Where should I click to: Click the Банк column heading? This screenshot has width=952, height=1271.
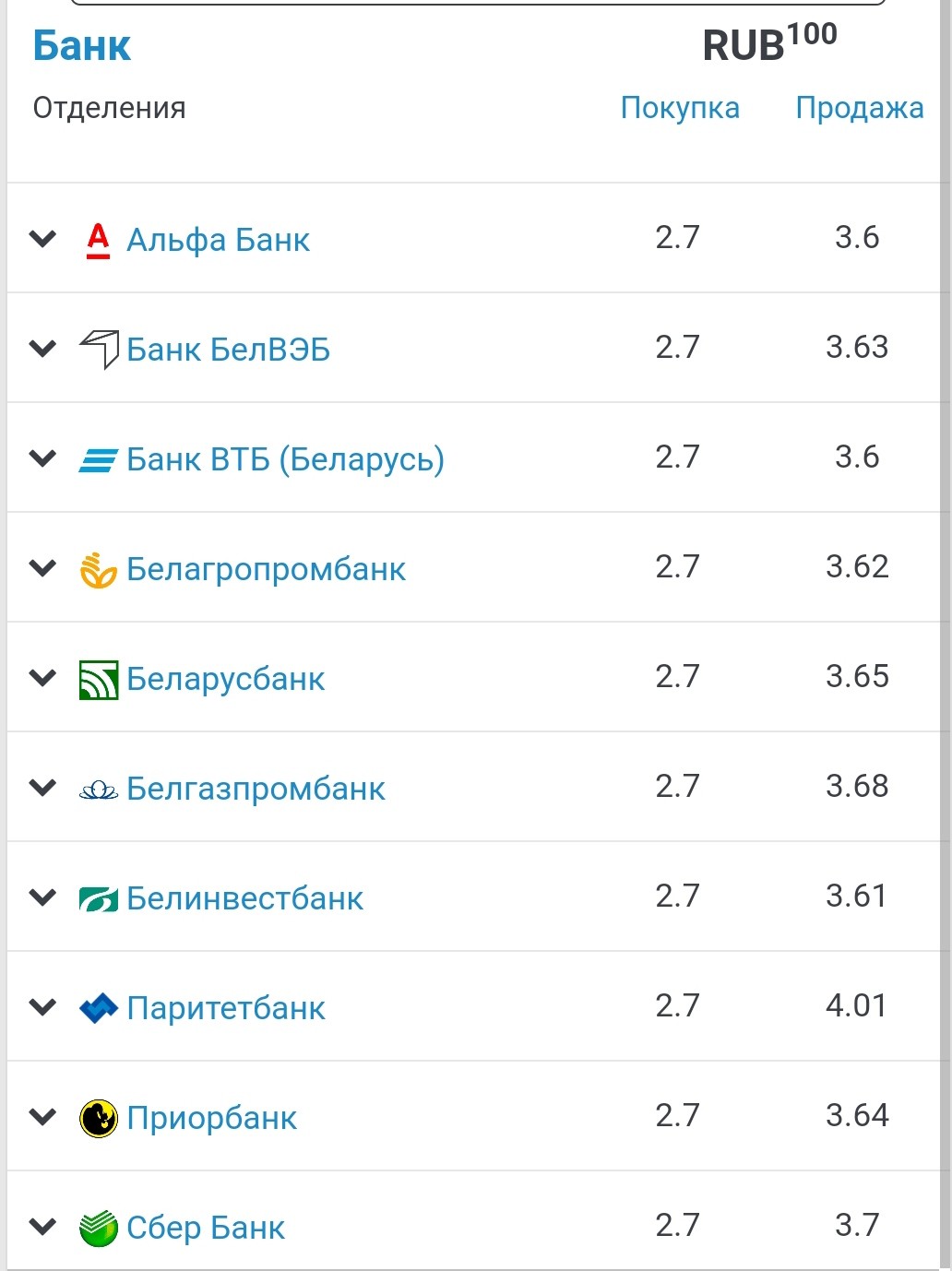coord(81,46)
